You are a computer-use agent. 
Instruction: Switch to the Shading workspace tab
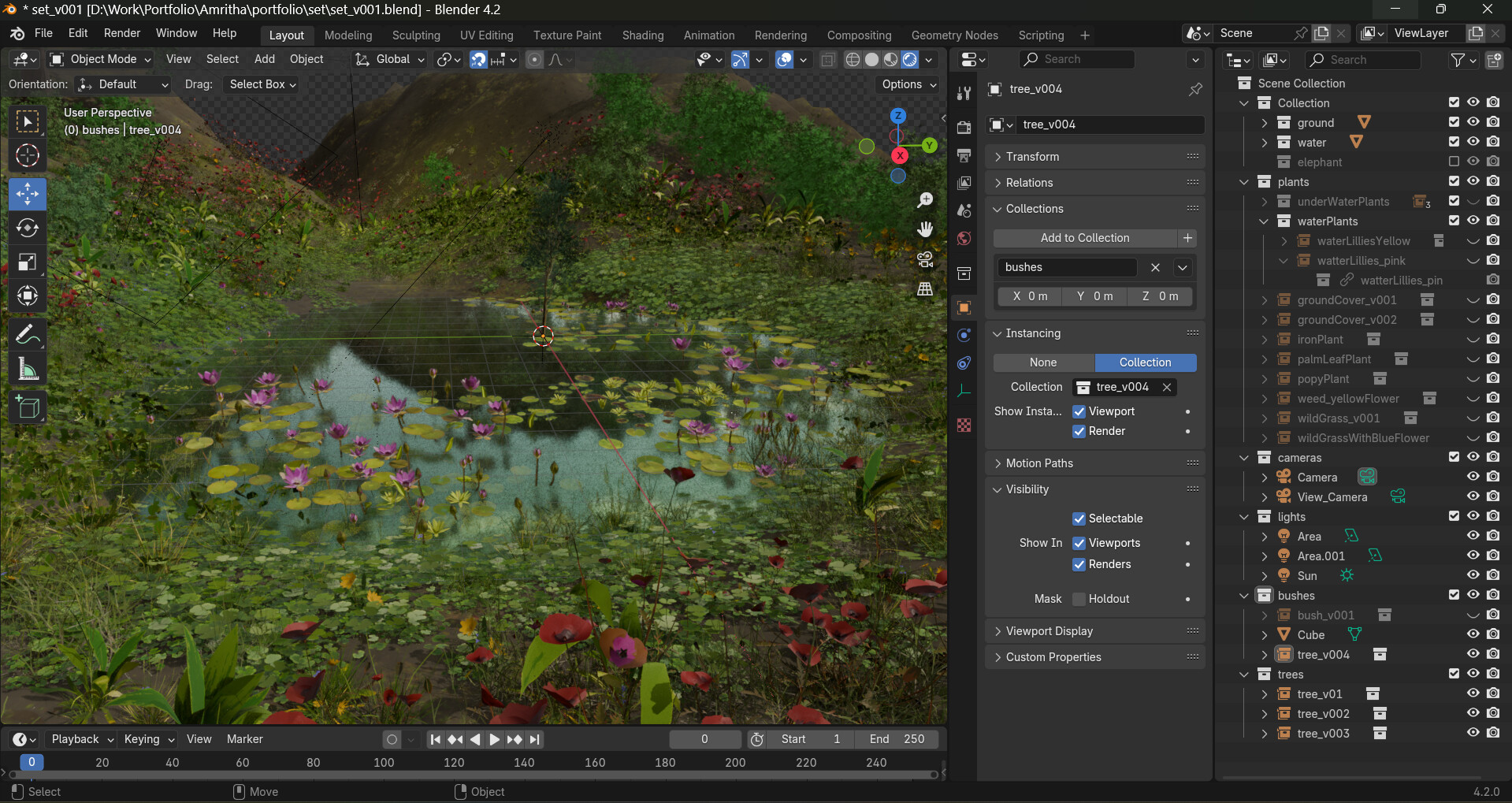tap(642, 35)
